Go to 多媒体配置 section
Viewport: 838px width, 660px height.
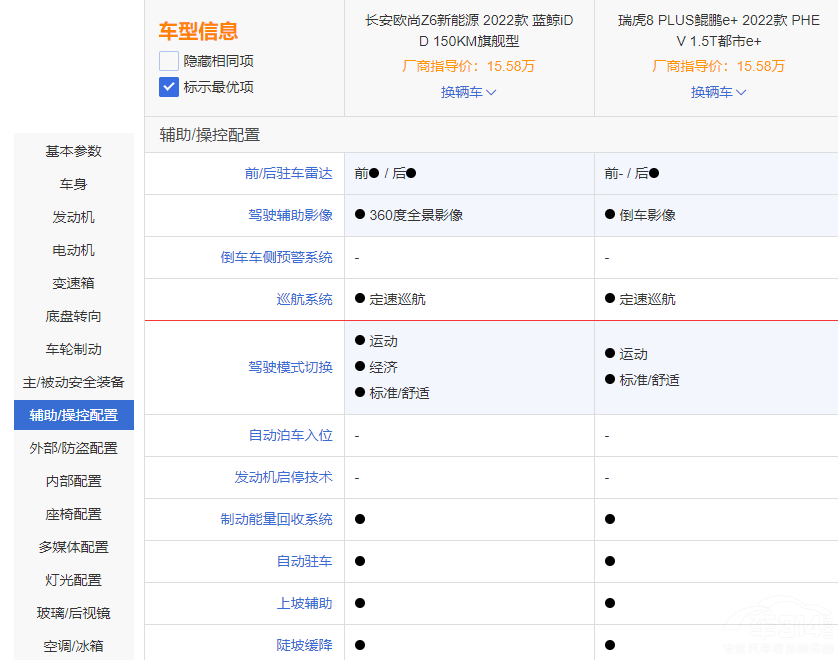point(73,547)
